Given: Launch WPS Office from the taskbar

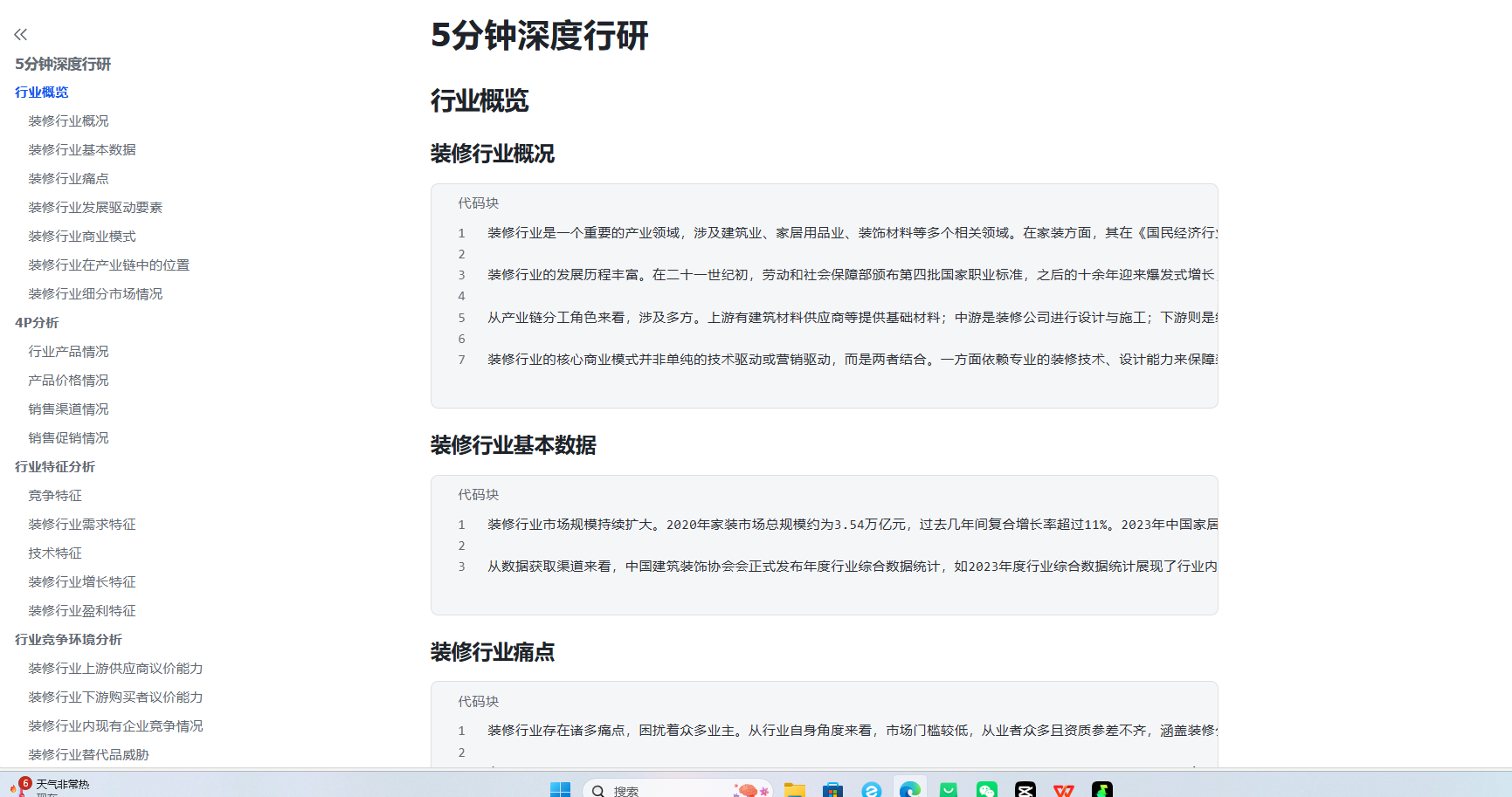Looking at the screenshot, I should (1063, 789).
